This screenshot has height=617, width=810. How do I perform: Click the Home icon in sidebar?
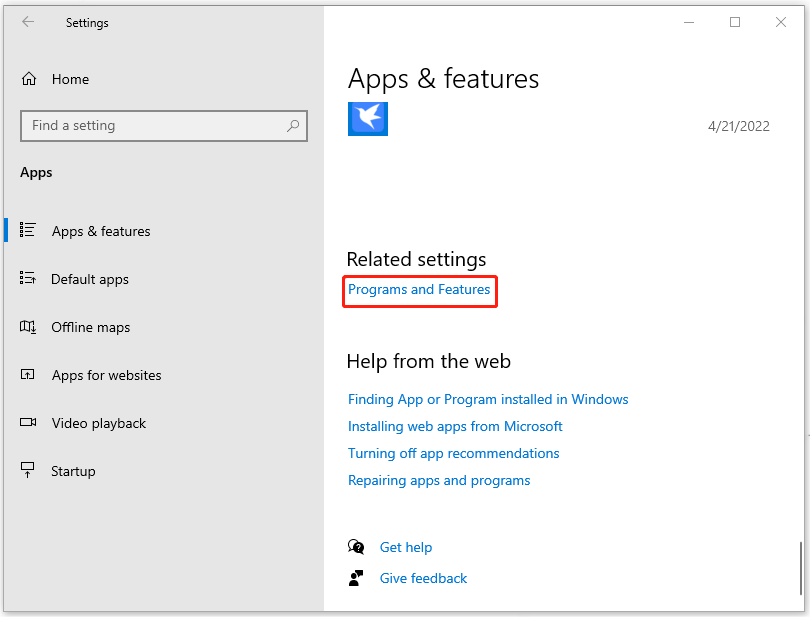coord(29,79)
